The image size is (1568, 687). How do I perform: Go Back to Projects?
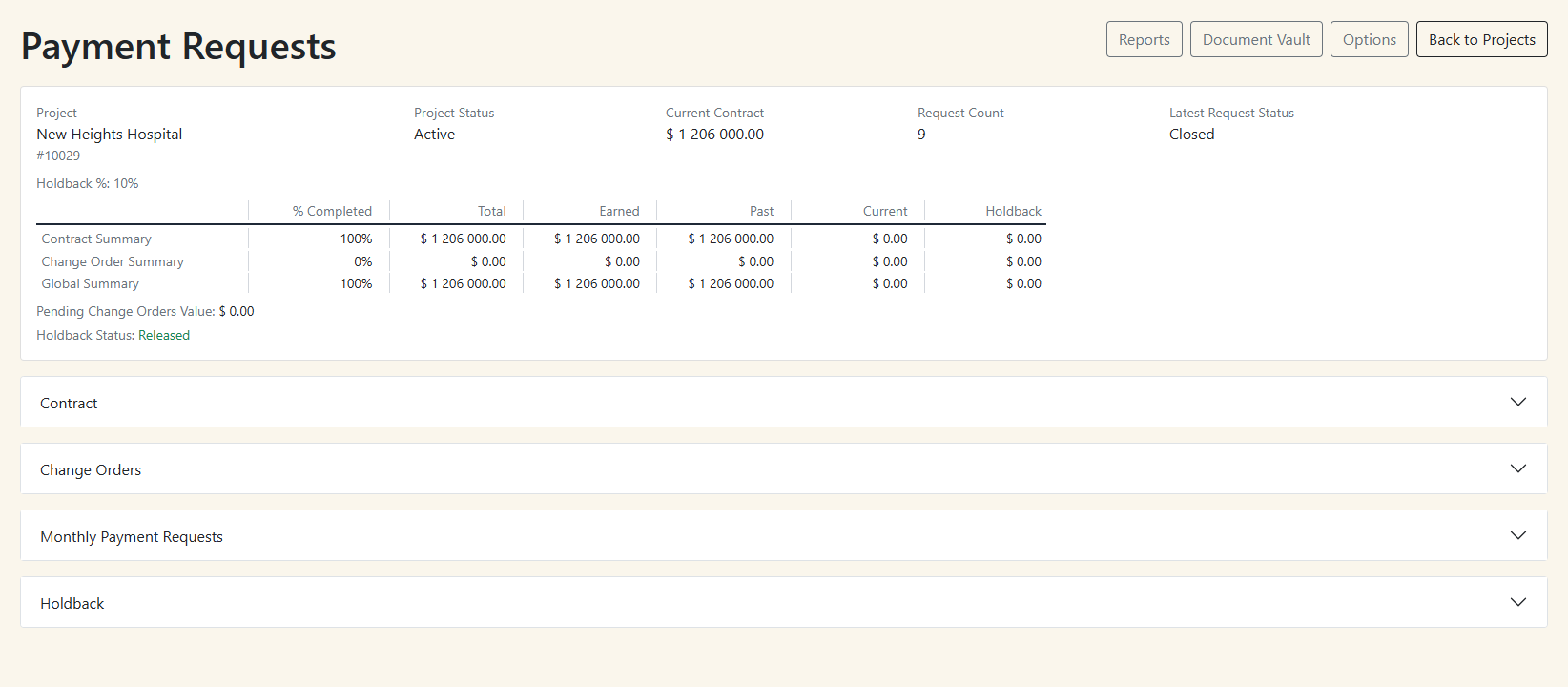click(1481, 39)
